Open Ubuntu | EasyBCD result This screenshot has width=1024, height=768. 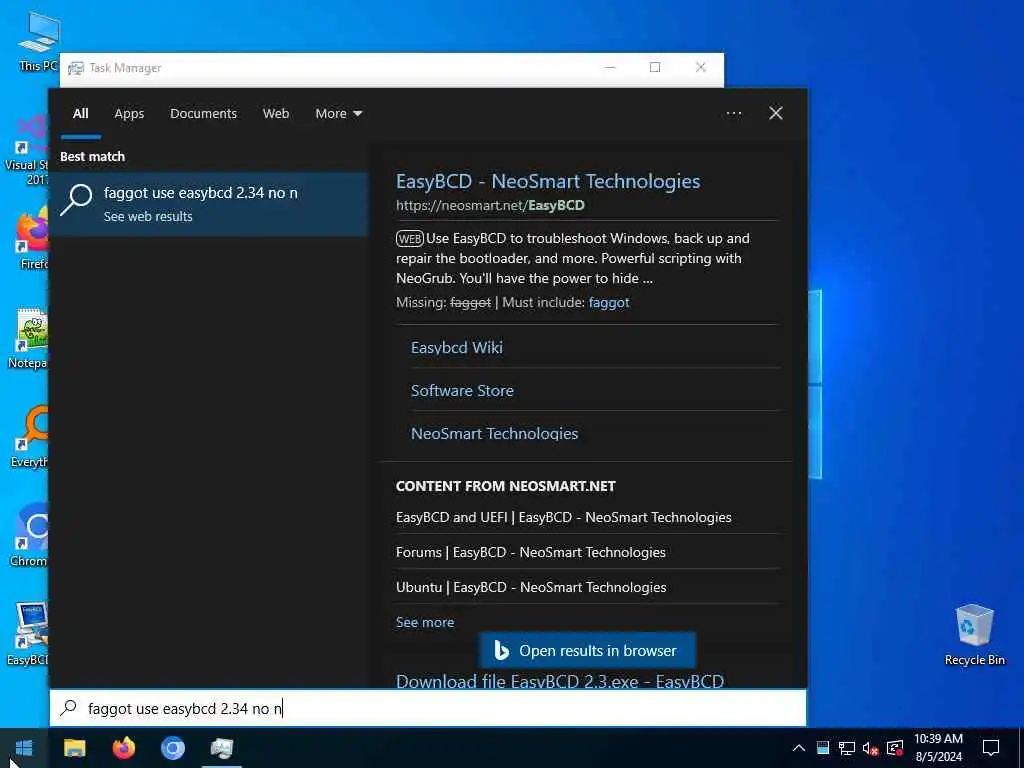531,587
